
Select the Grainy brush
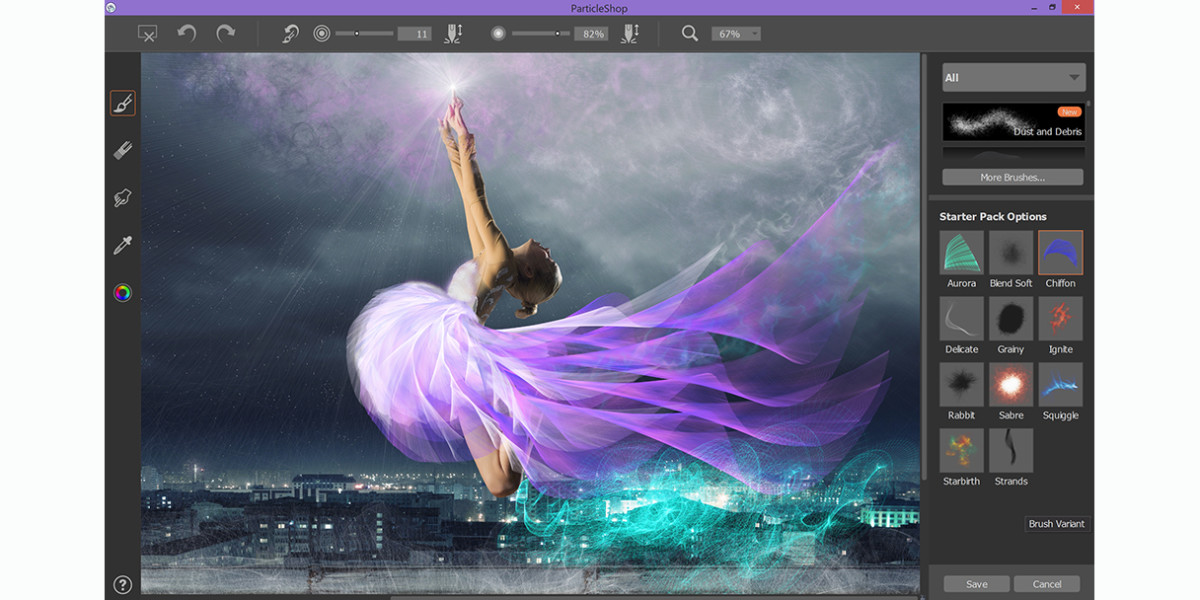coord(1011,319)
